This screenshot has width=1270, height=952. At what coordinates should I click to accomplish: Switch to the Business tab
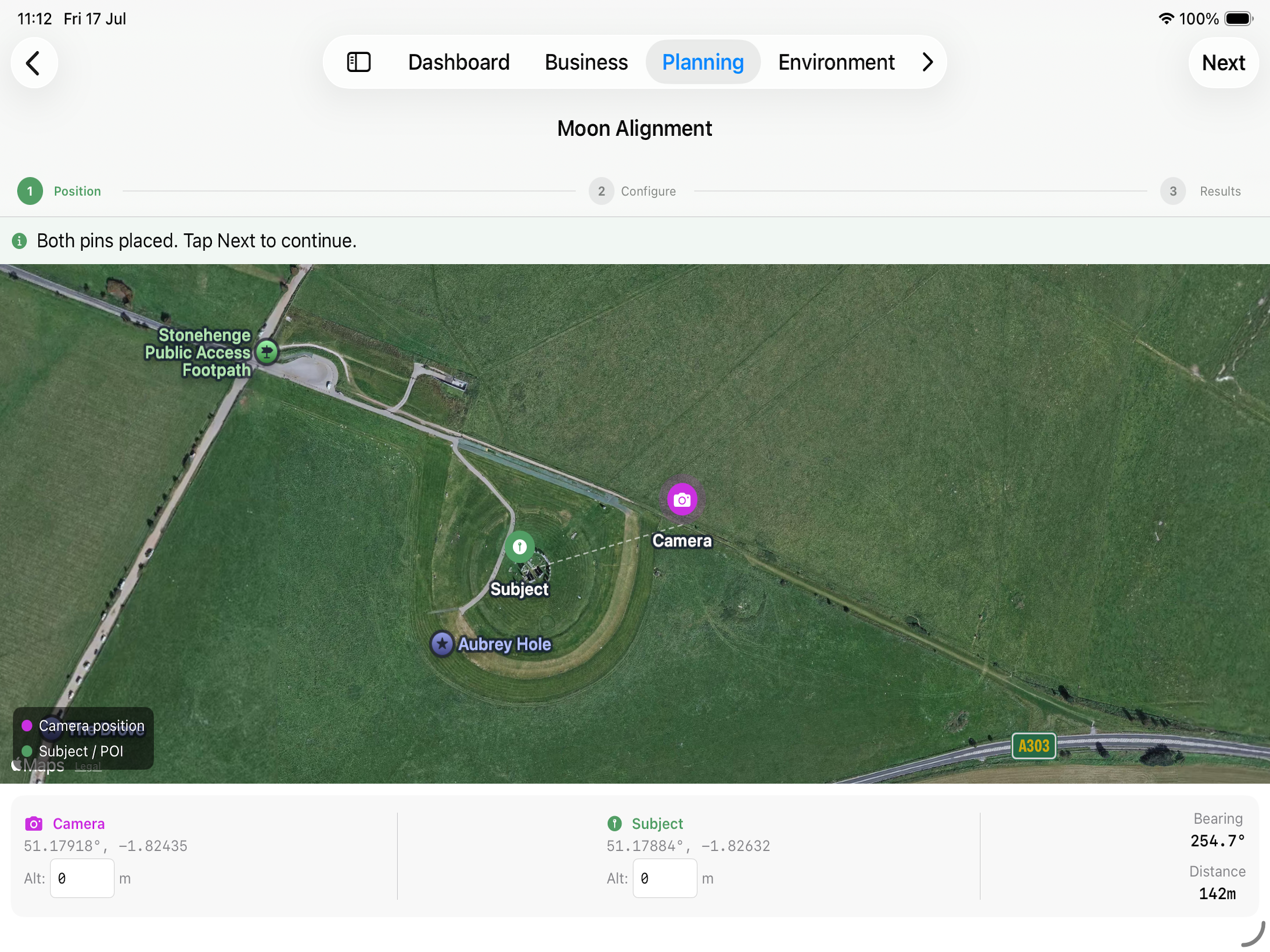tap(586, 62)
